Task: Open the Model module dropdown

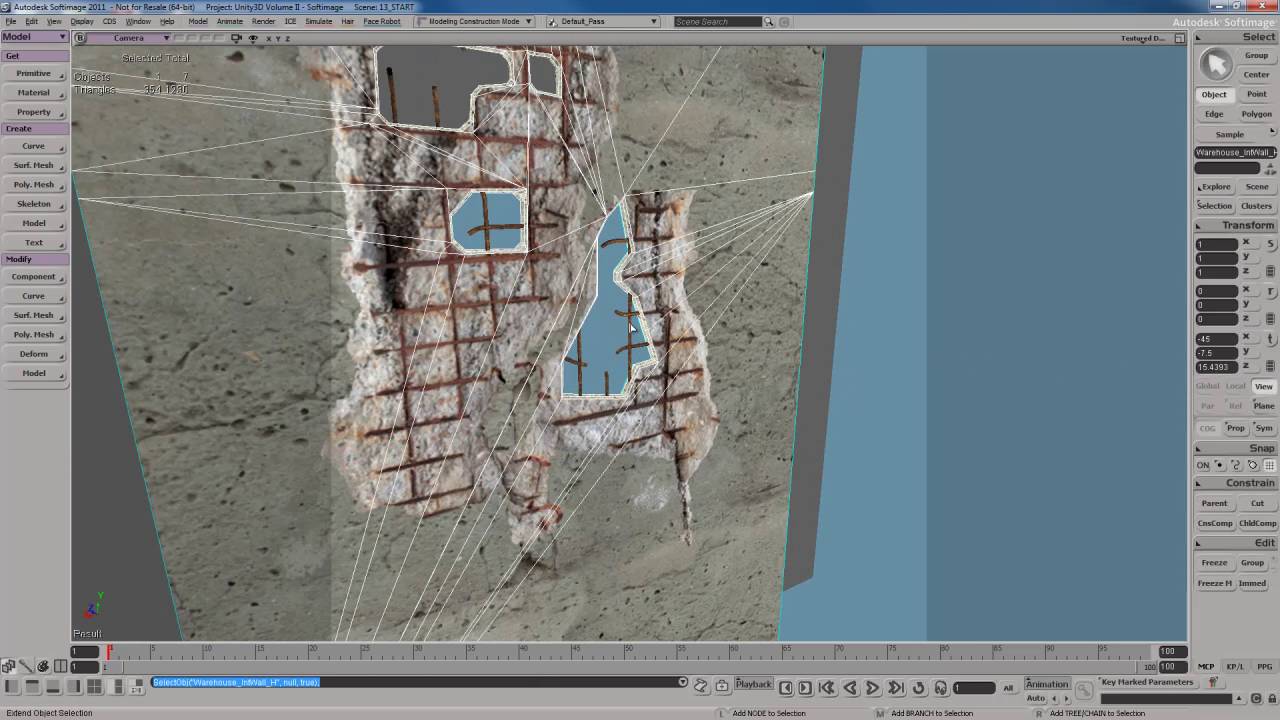Action: 34,37
